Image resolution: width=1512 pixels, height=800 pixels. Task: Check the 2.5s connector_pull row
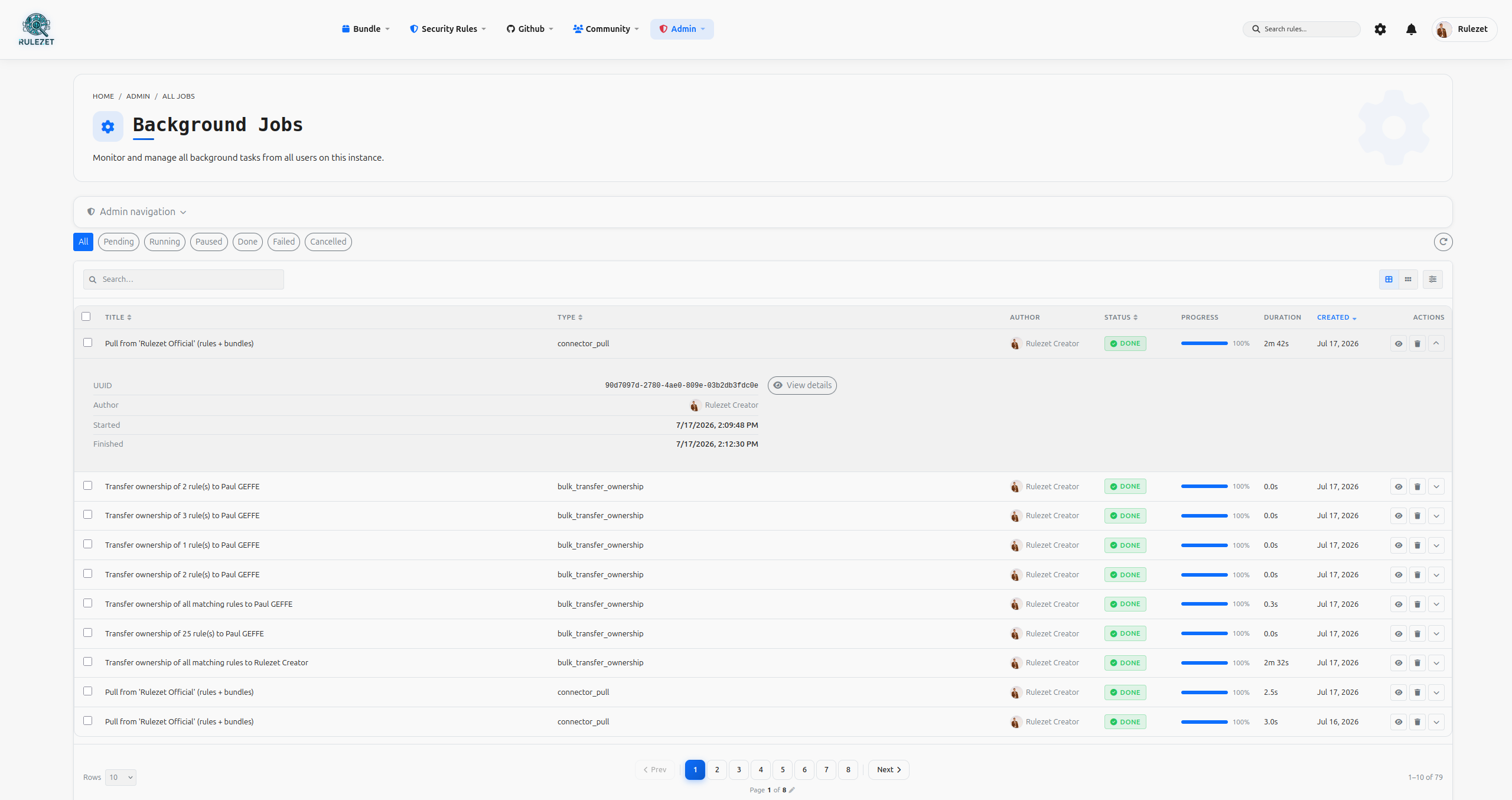coord(88,691)
